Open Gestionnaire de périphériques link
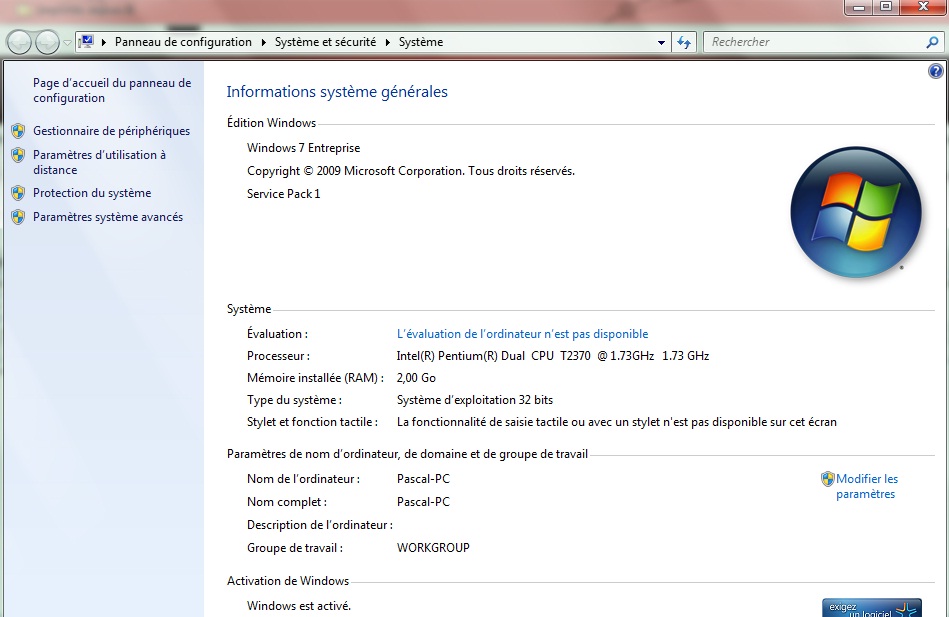The height and width of the screenshot is (617, 949). click(111, 131)
